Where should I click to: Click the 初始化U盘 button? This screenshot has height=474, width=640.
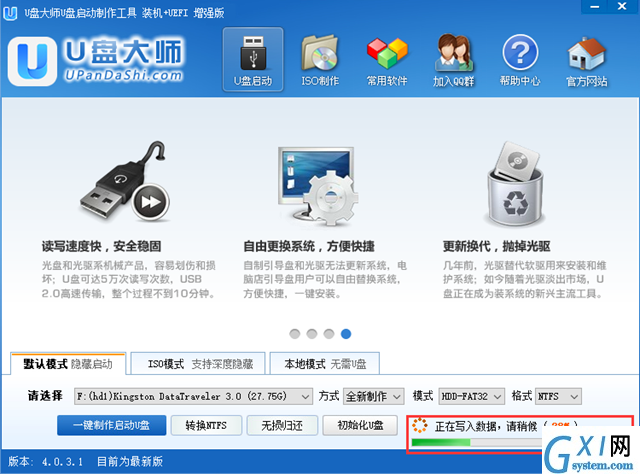click(360, 425)
